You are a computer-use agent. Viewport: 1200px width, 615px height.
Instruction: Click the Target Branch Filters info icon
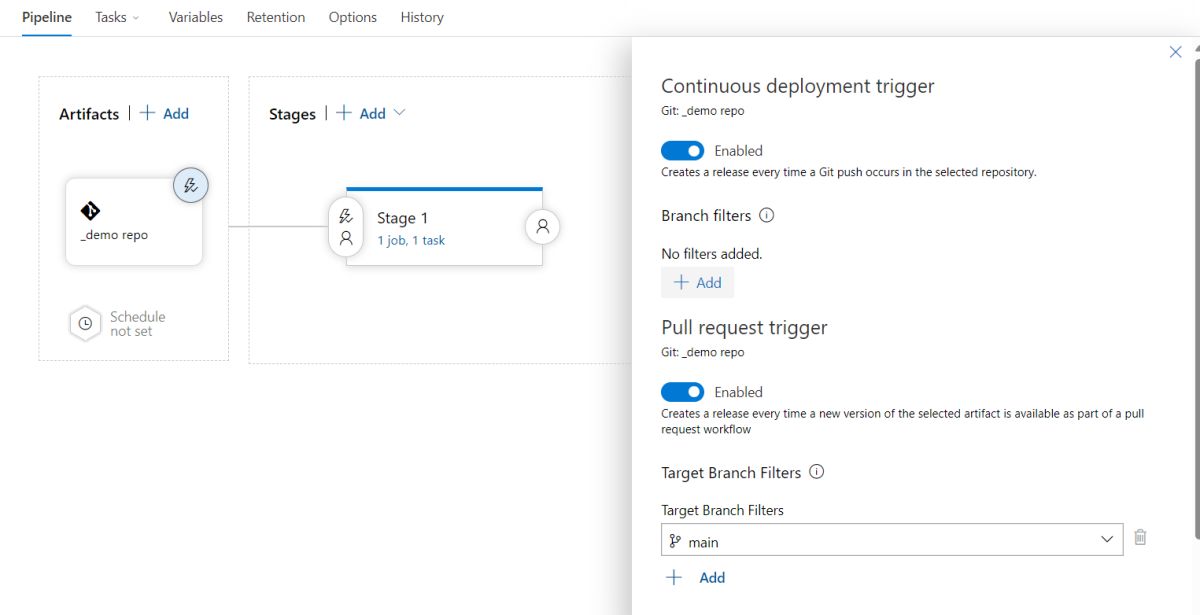click(x=816, y=472)
